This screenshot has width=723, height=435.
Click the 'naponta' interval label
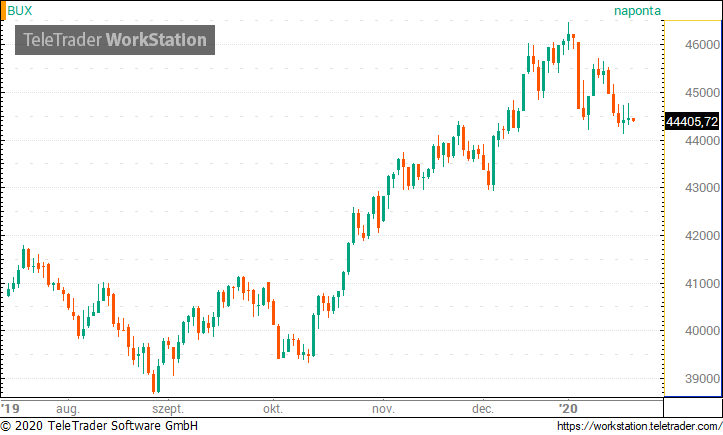pos(637,11)
